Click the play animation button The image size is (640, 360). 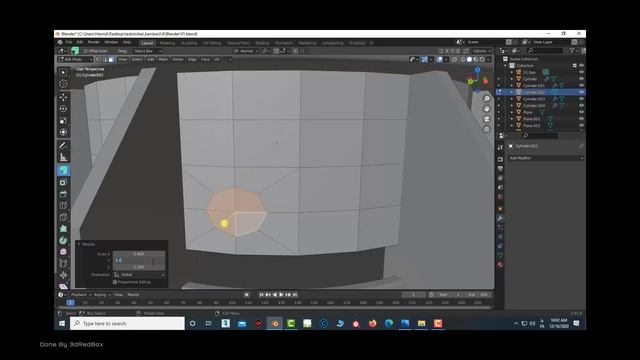coord(281,295)
